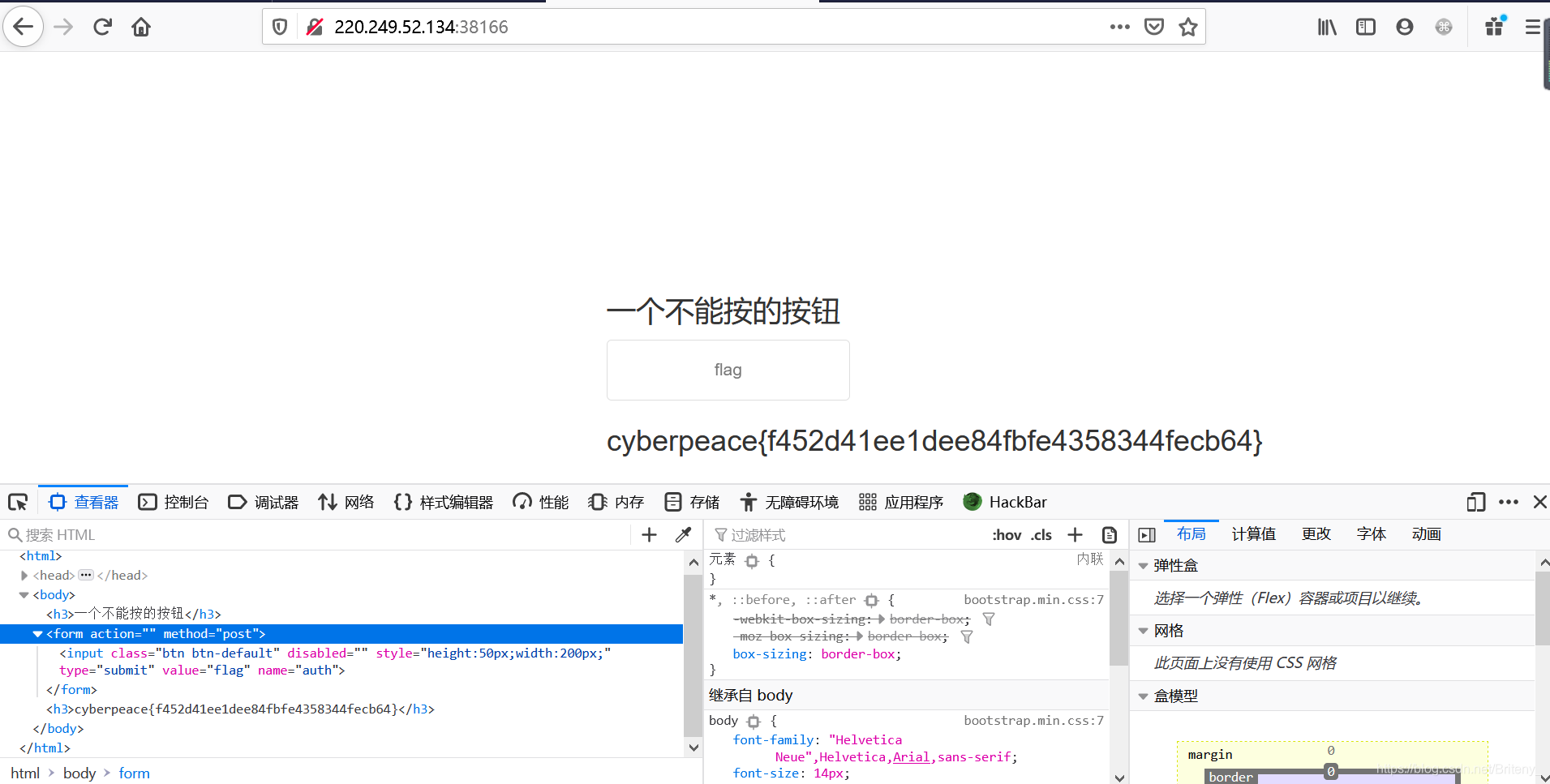The height and width of the screenshot is (784, 1550).
Task: Toggle print media simulation in styles panel
Action: click(1110, 534)
